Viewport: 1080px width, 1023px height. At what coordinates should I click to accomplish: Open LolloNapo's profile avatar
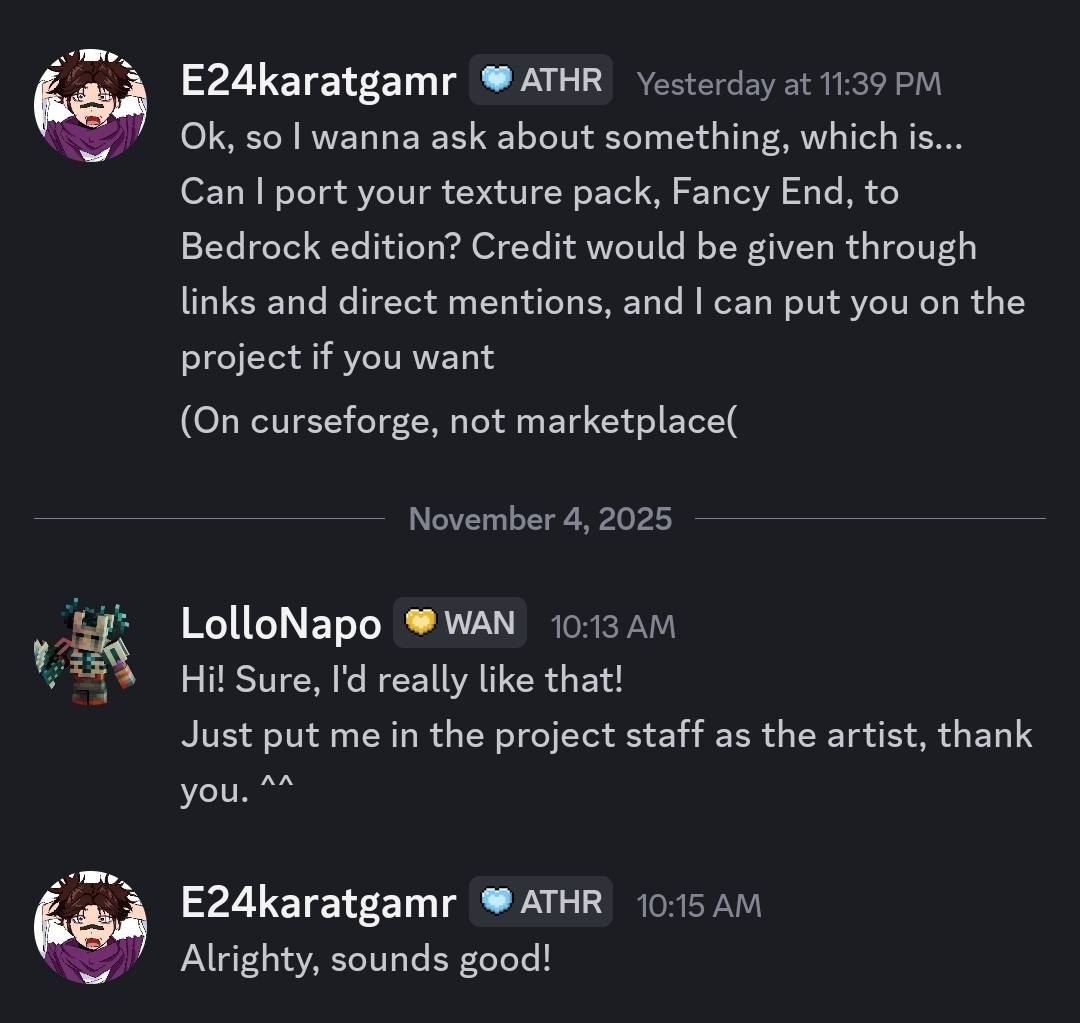click(x=84, y=651)
